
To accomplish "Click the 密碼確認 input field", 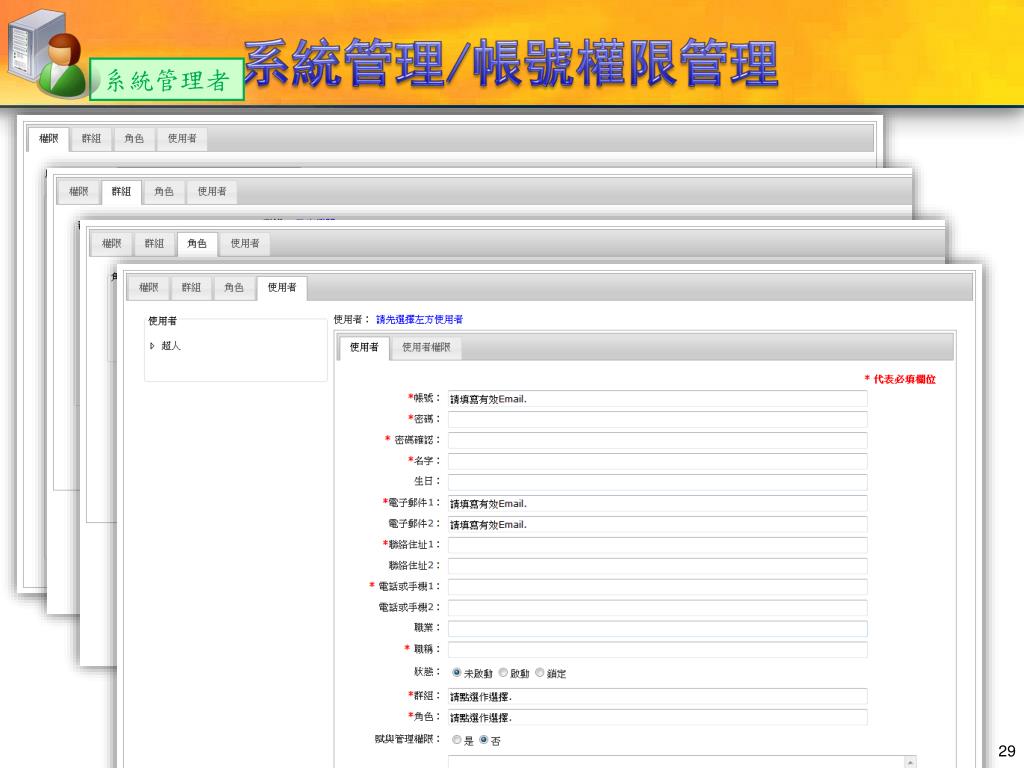I will coord(658,440).
